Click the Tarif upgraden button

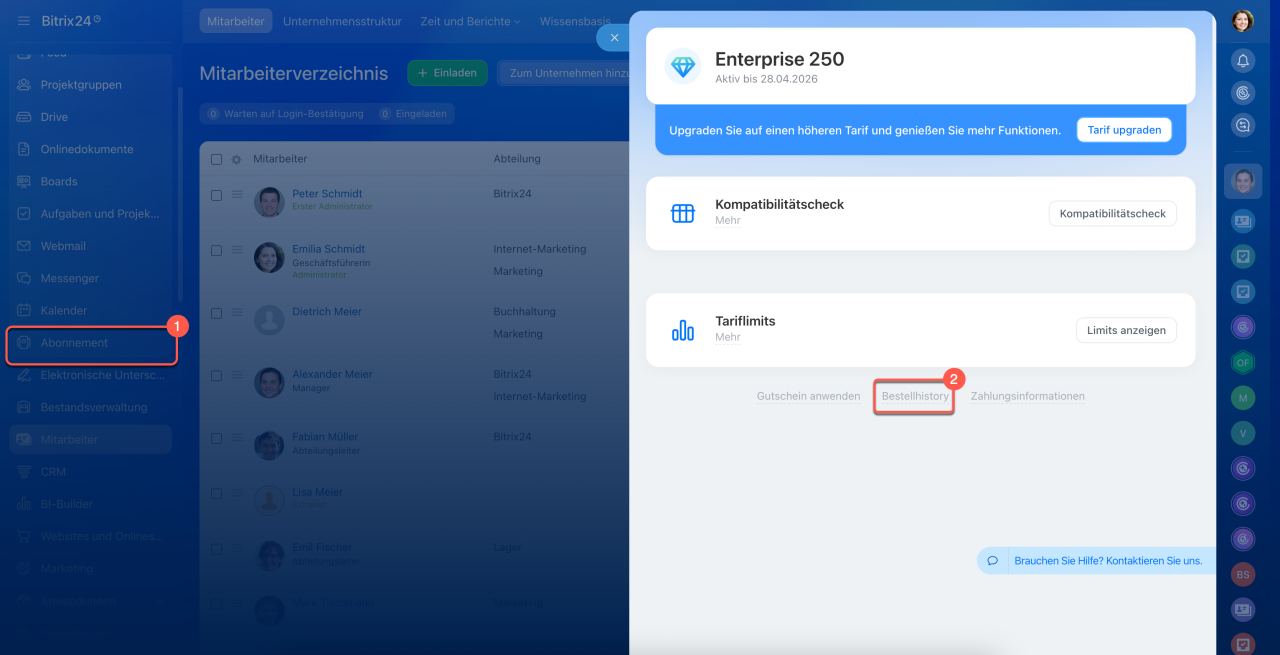(1124, 130)
